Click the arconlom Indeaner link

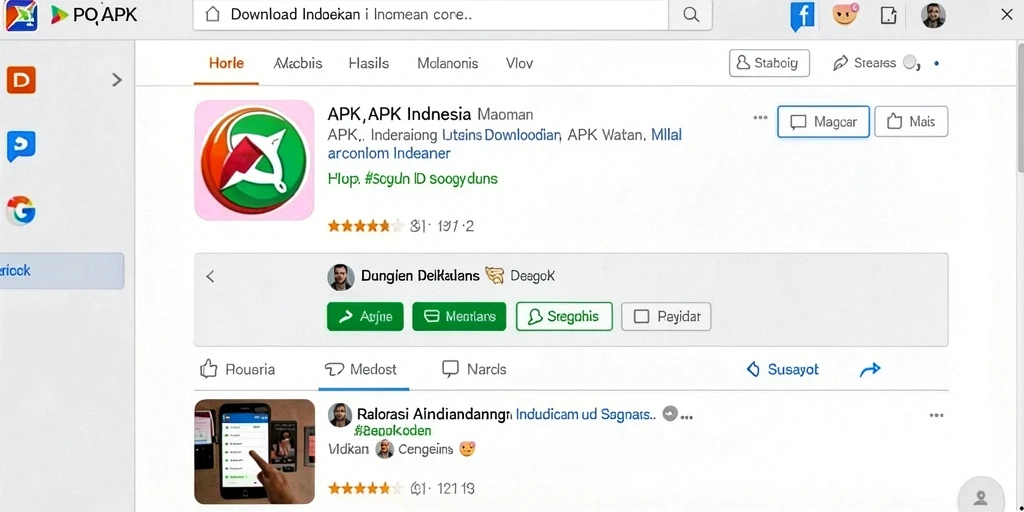tap(389, 153)
